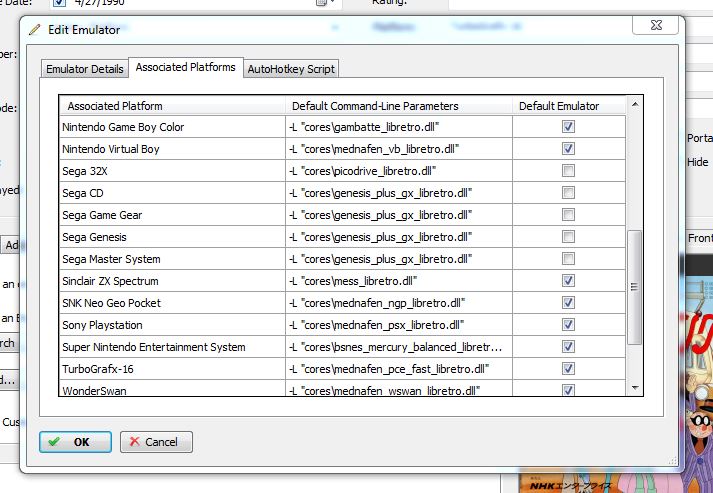Click the scroll down arrow of platforms list
Image resolution: width=713 pixels, height=493 pixels.
[x=635, y=388]
